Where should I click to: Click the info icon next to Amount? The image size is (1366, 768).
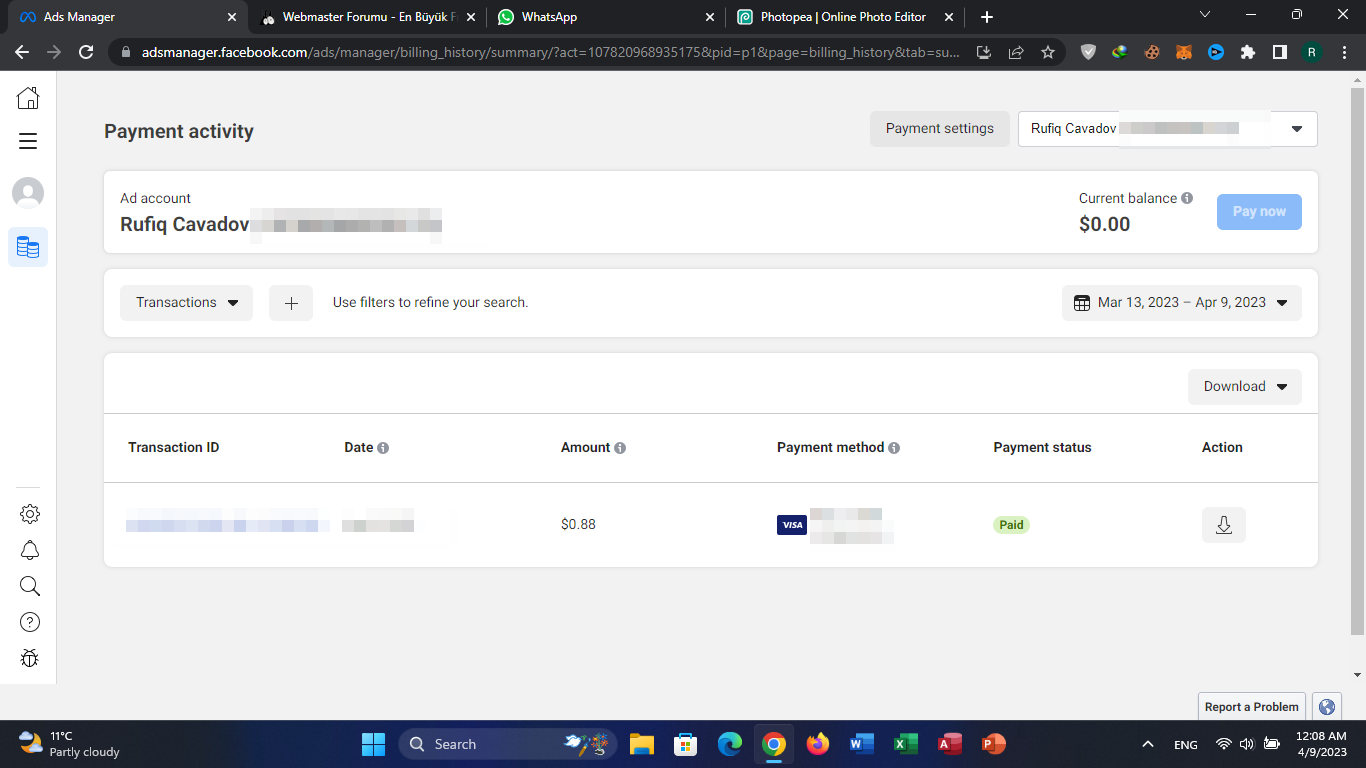620,448
